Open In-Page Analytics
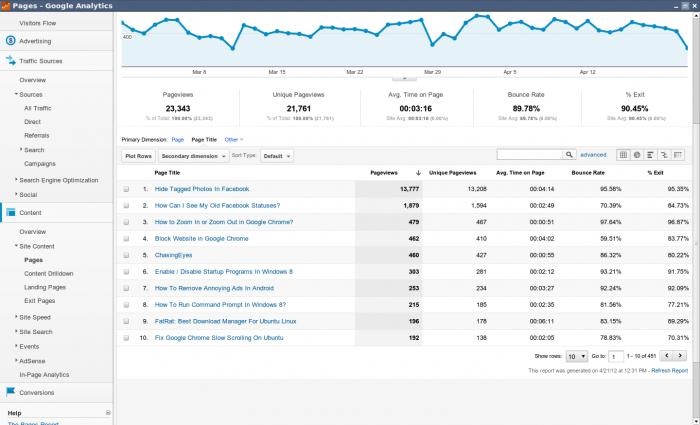Image resolution: width=700 pixels, height=425 pixels. (44, 375)
